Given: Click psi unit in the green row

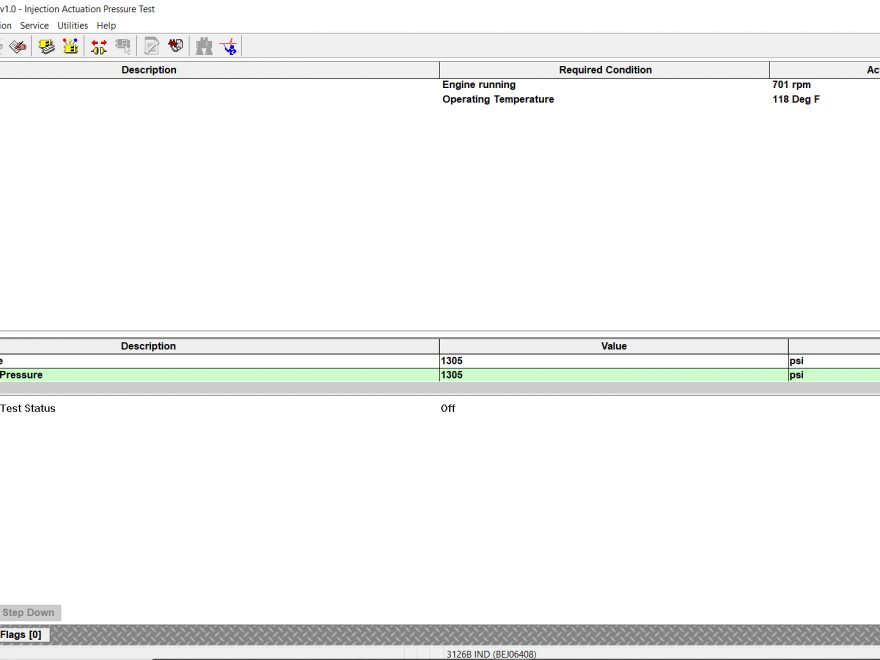Looking at the screenshot, I should [x=796, y=375].
